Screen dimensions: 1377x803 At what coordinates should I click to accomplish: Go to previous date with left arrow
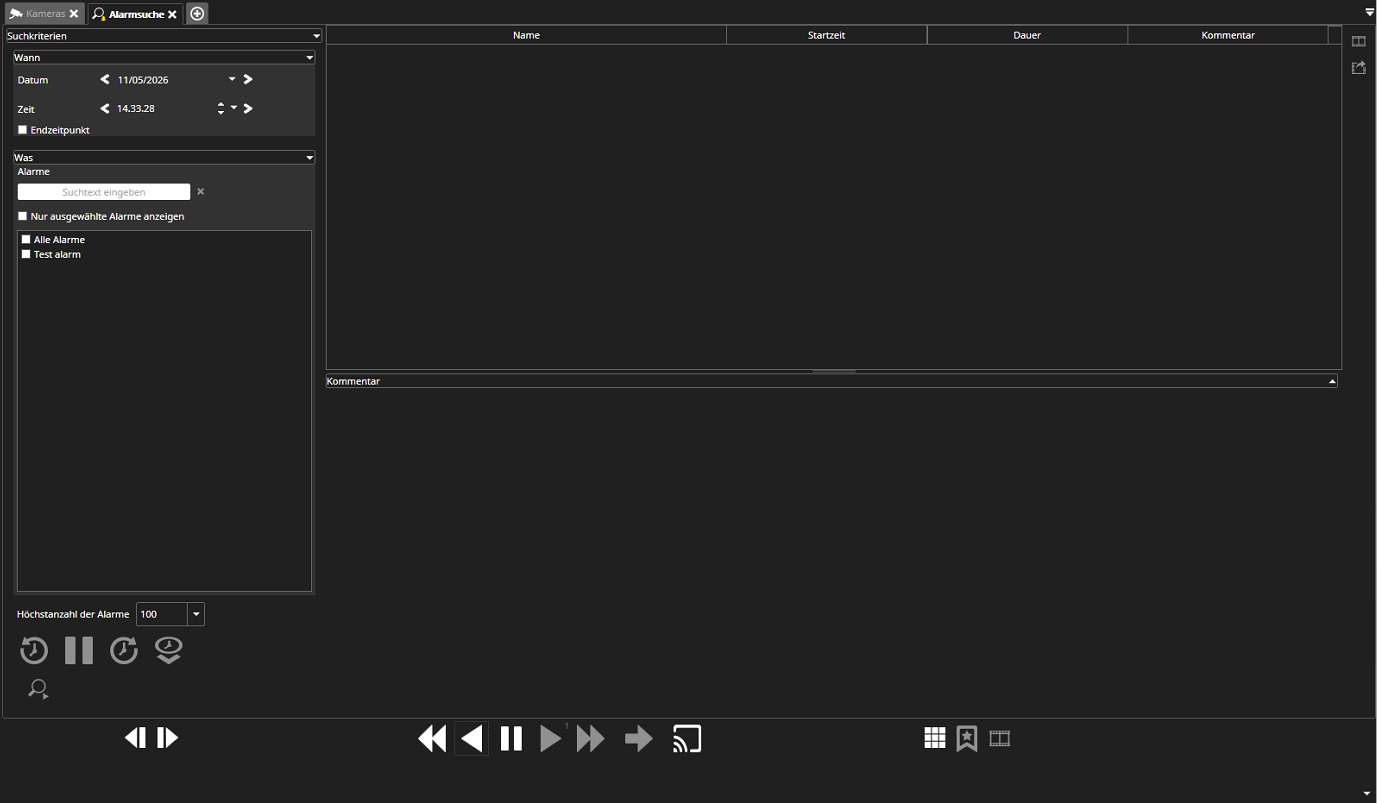105,79
